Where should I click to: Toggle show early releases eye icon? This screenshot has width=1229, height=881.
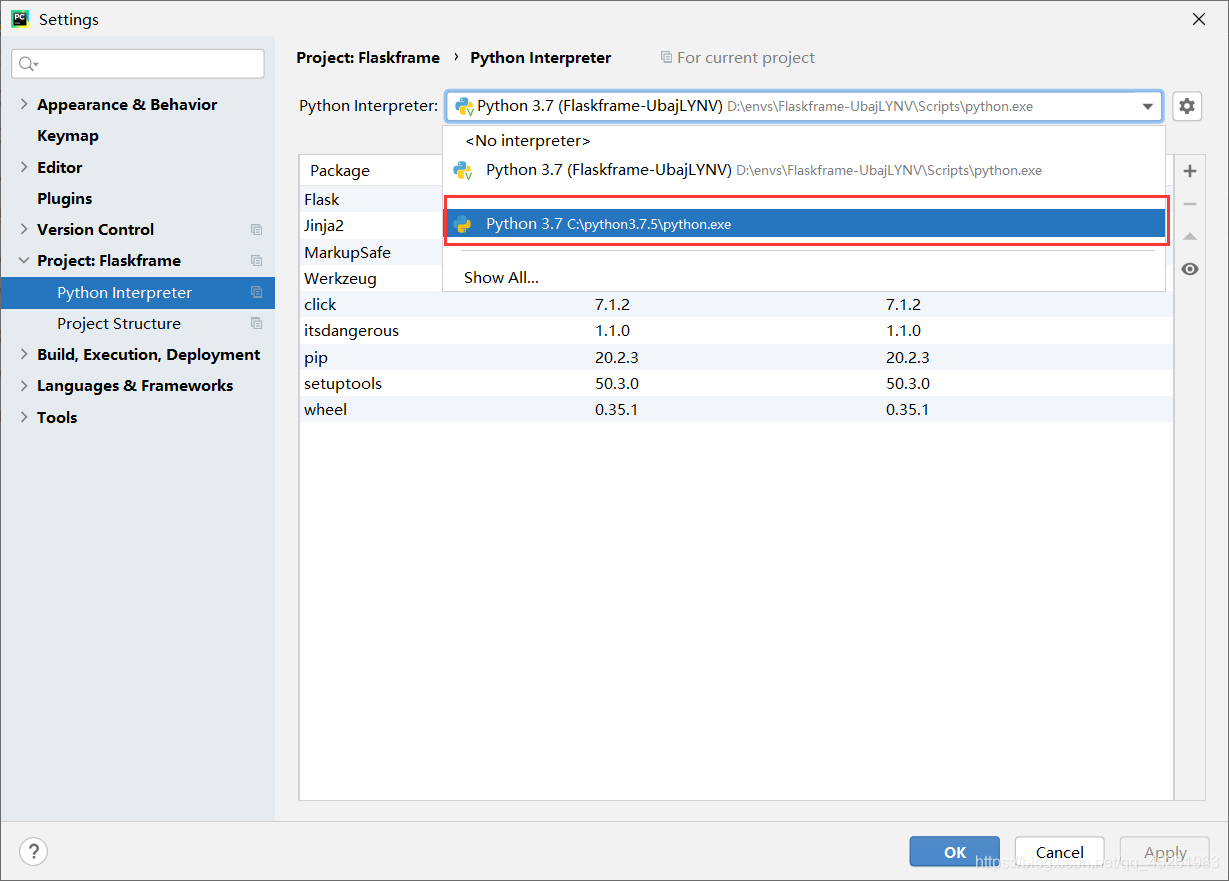(x=1190, y=269)
